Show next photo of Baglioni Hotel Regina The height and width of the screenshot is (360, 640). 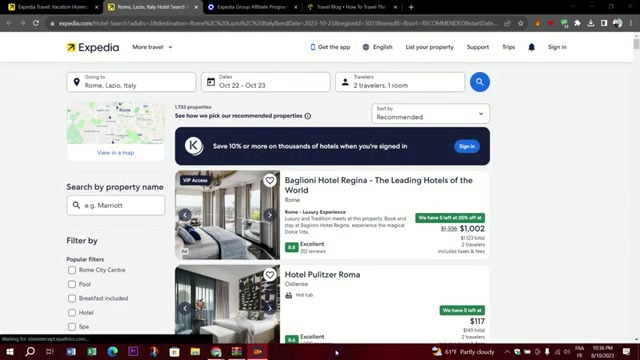tap(270, 215)
